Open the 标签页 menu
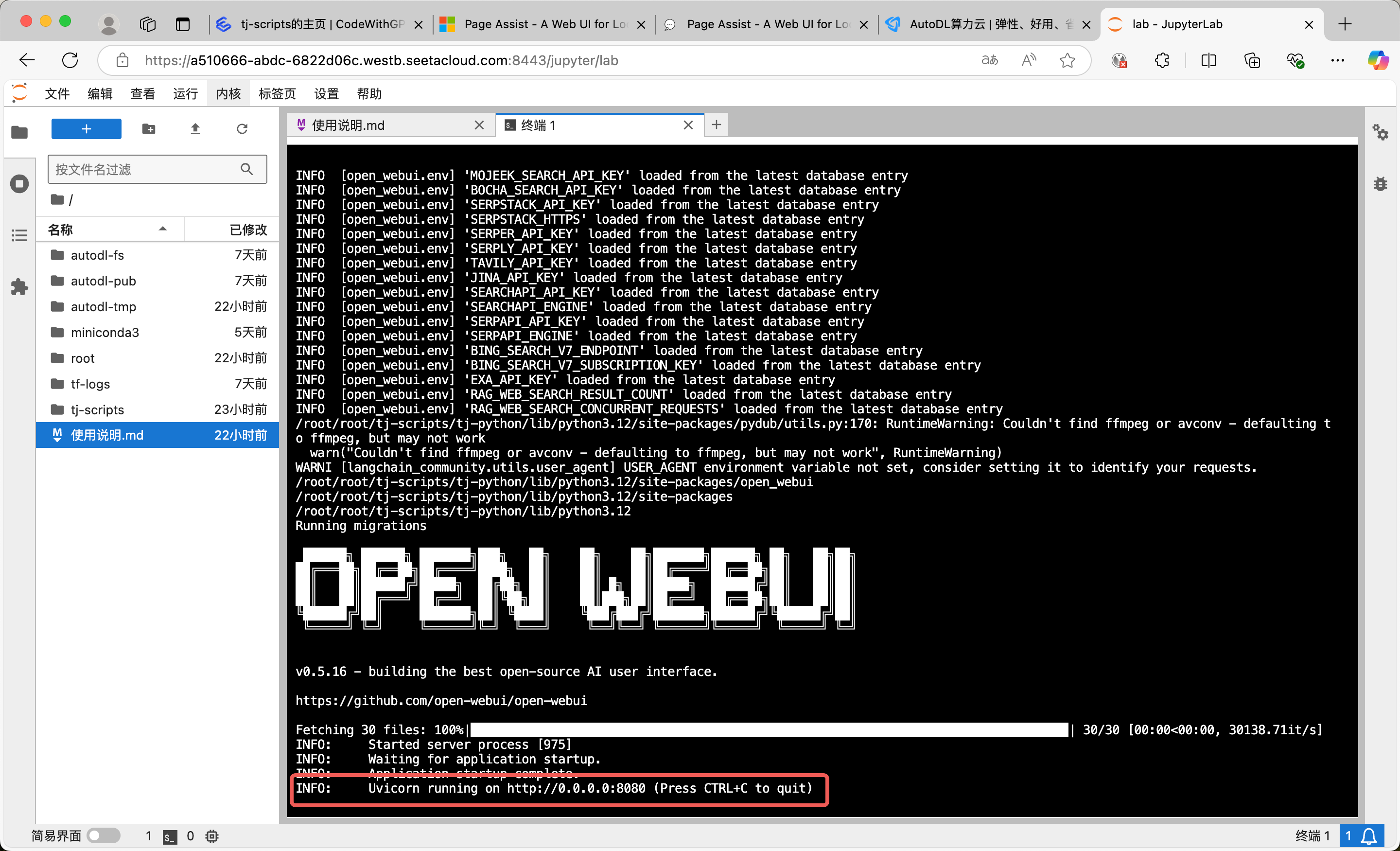 pyautogui.click(x=277, y=94)
